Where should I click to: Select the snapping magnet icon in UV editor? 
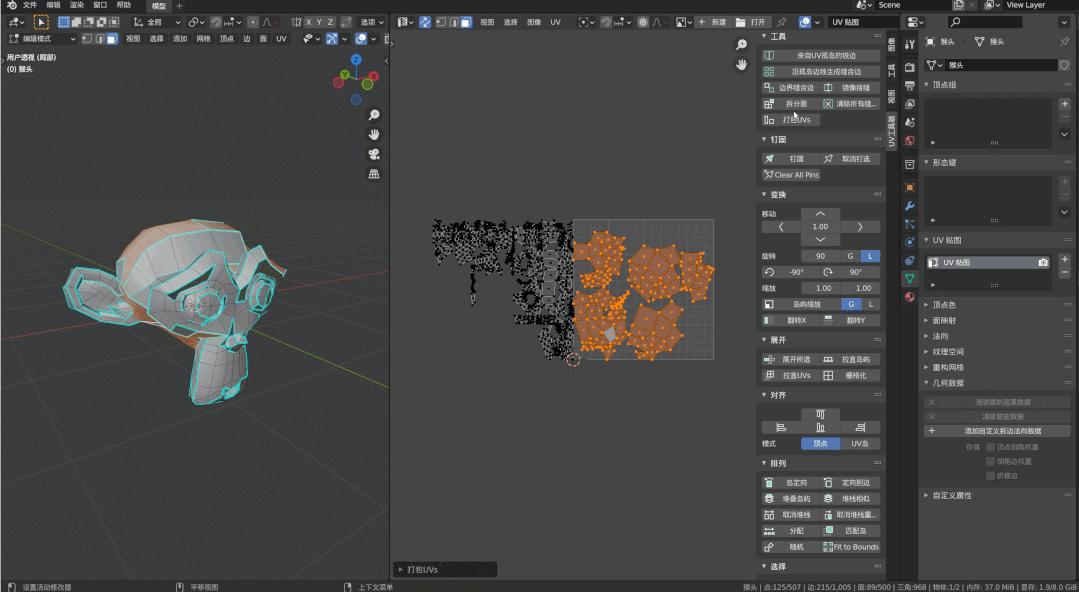pos(605,21)
